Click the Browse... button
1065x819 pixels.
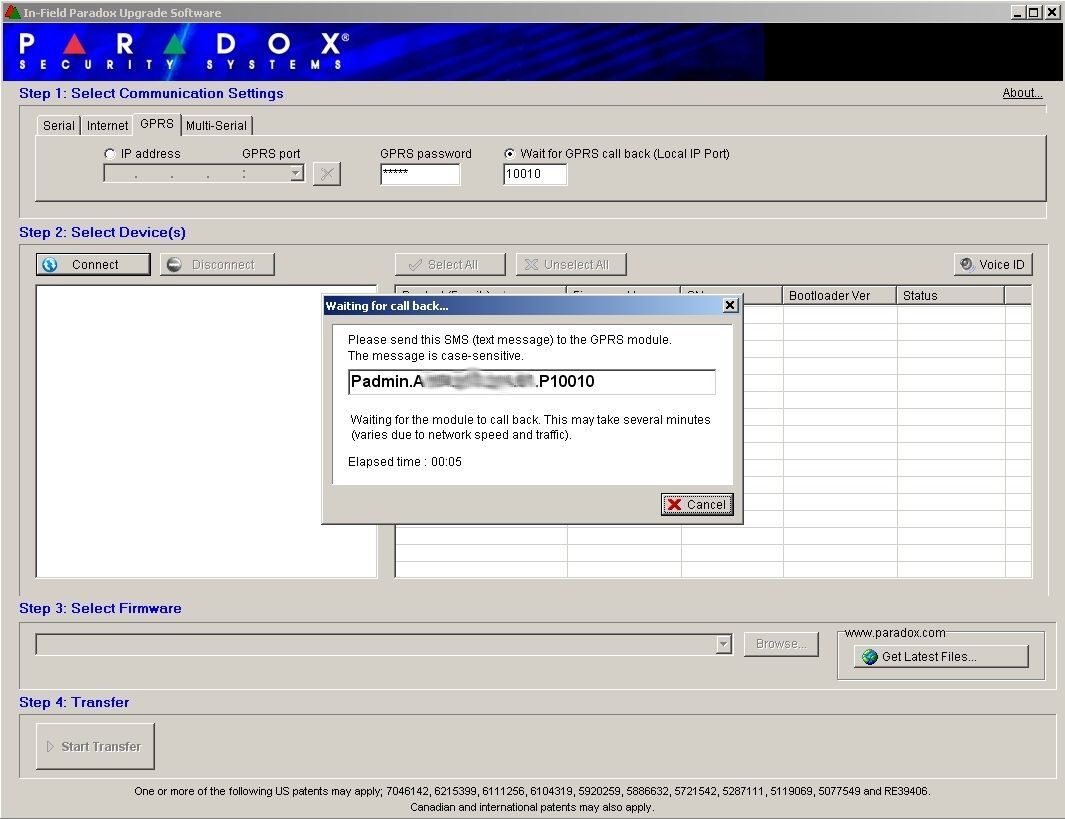[781, 644]
